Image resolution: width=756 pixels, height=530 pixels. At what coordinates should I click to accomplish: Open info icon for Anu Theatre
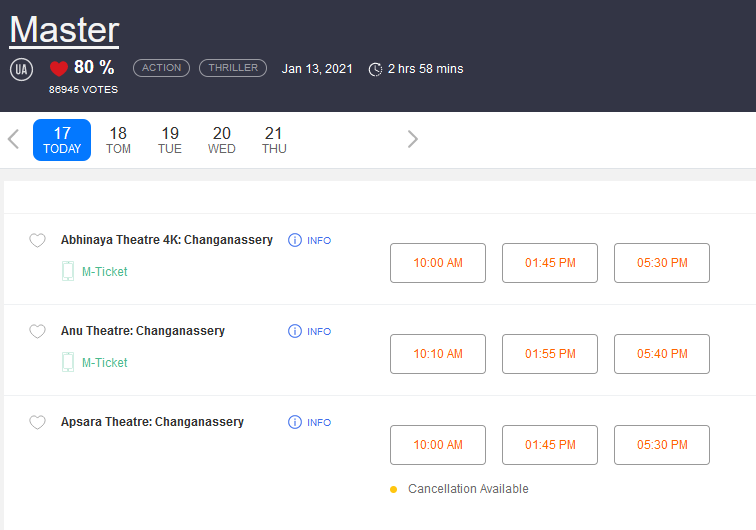point(295,331)
